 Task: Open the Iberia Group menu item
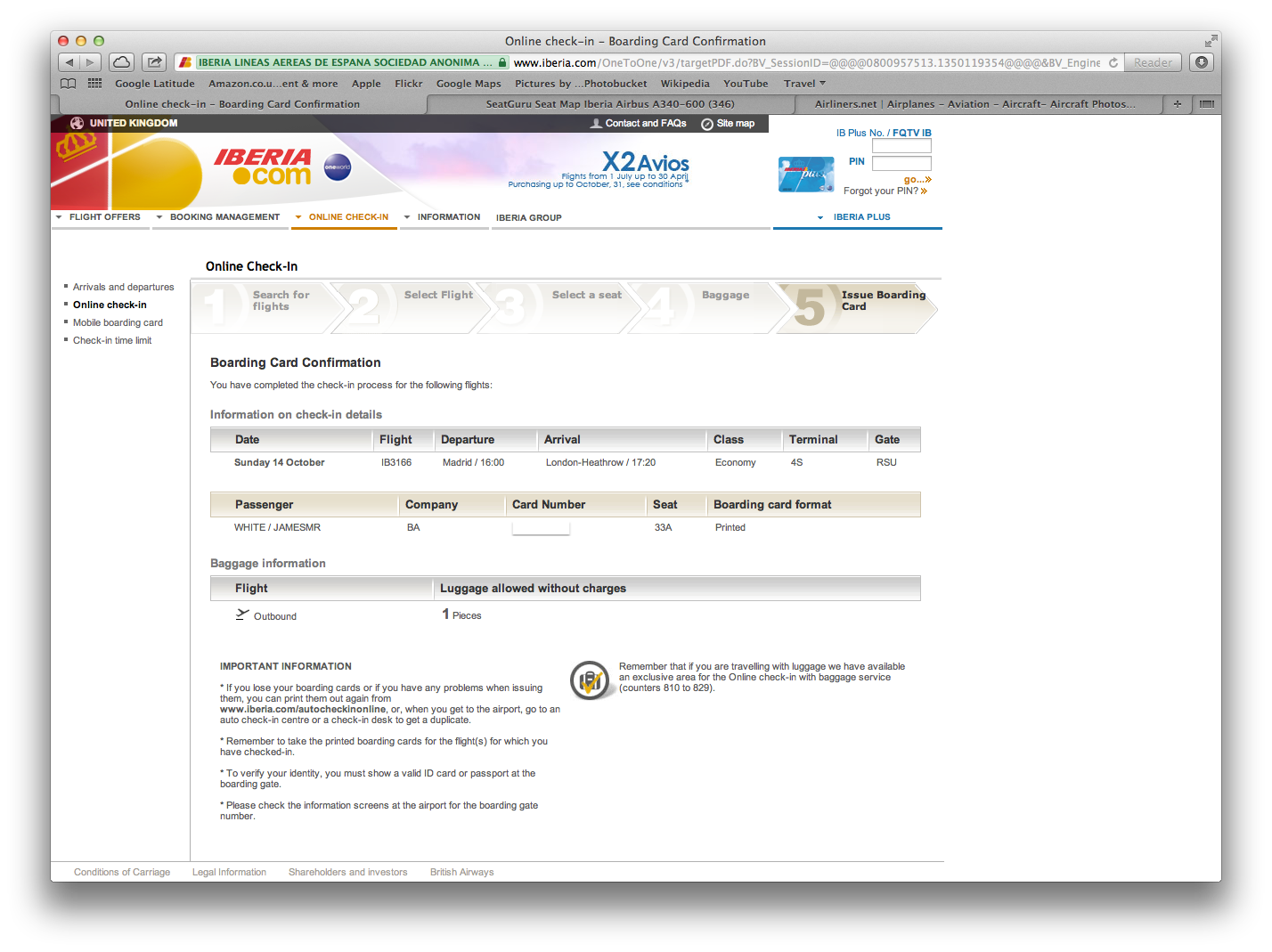[528, 218]
